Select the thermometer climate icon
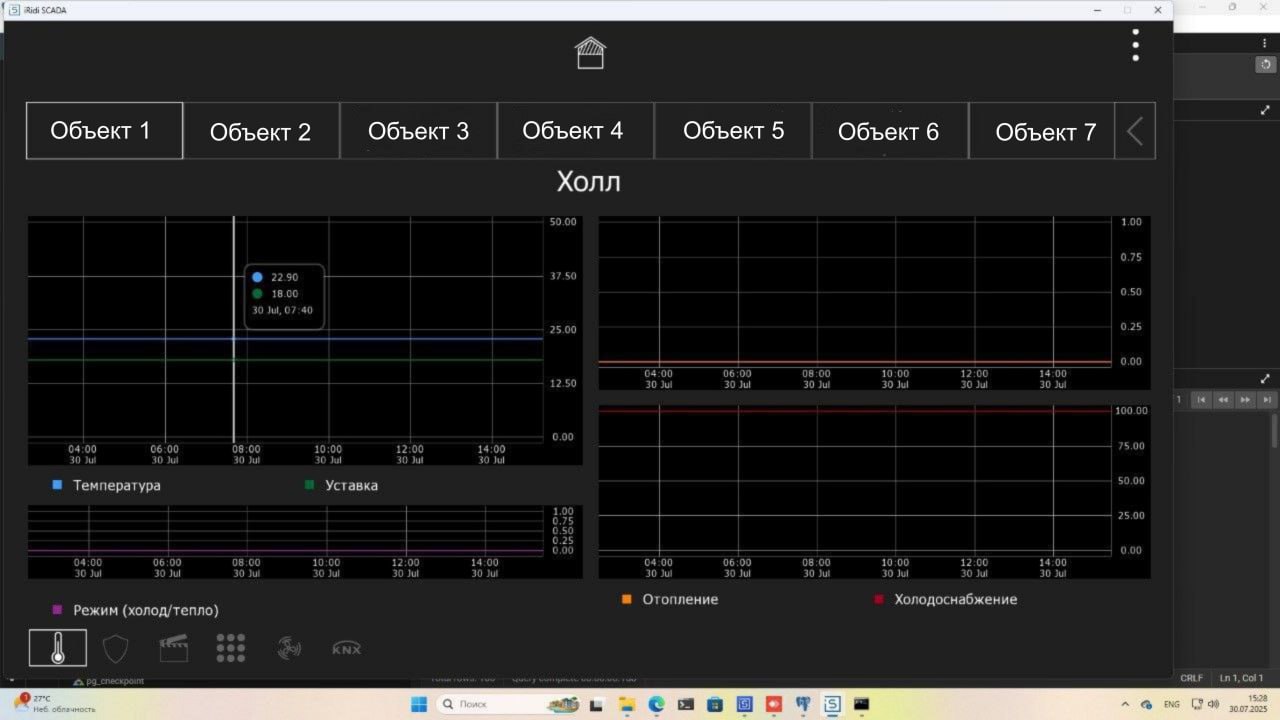The width and height of the screenshot is (1280, 720). pyautogui.click(x=58, y=648)
